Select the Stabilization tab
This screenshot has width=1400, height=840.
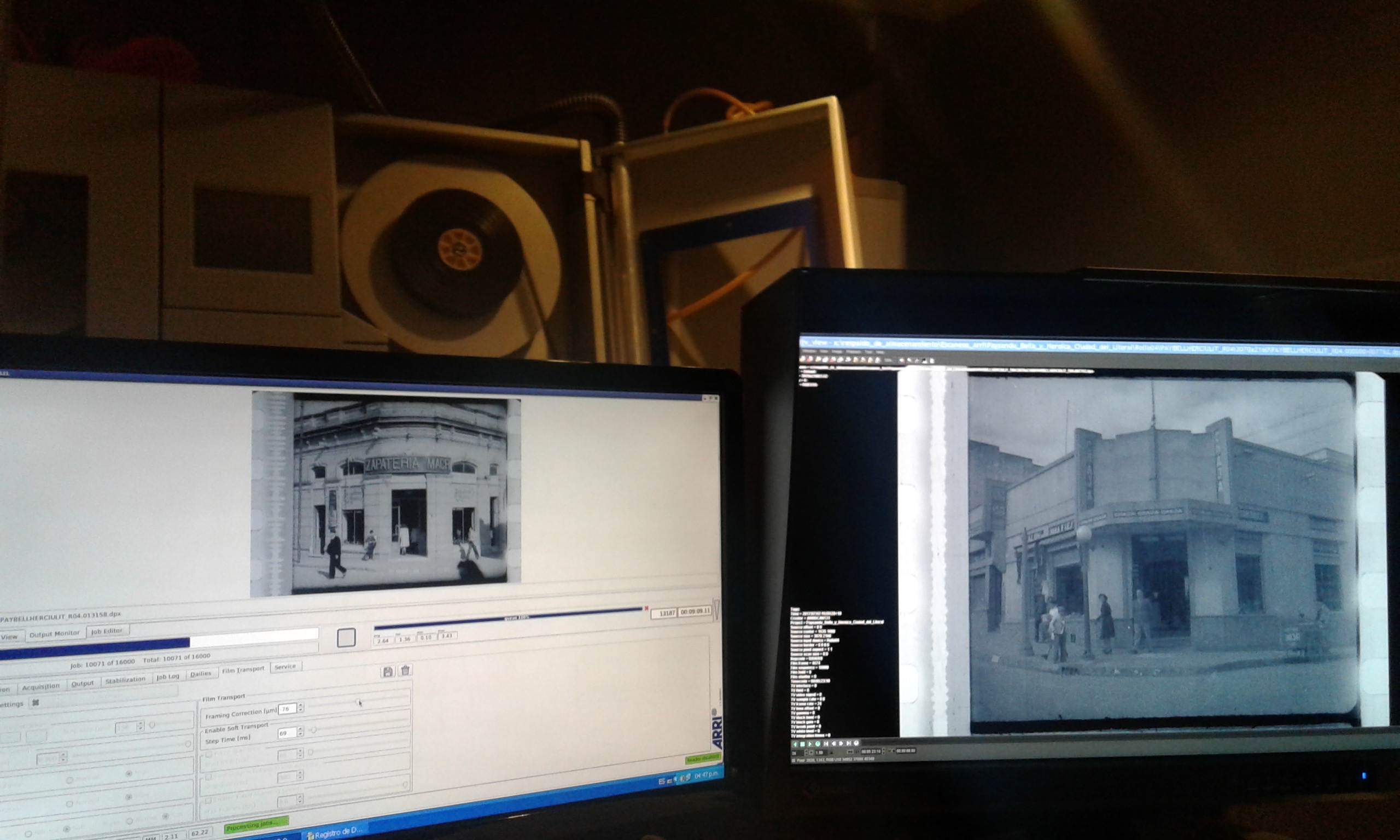point(125,680)
